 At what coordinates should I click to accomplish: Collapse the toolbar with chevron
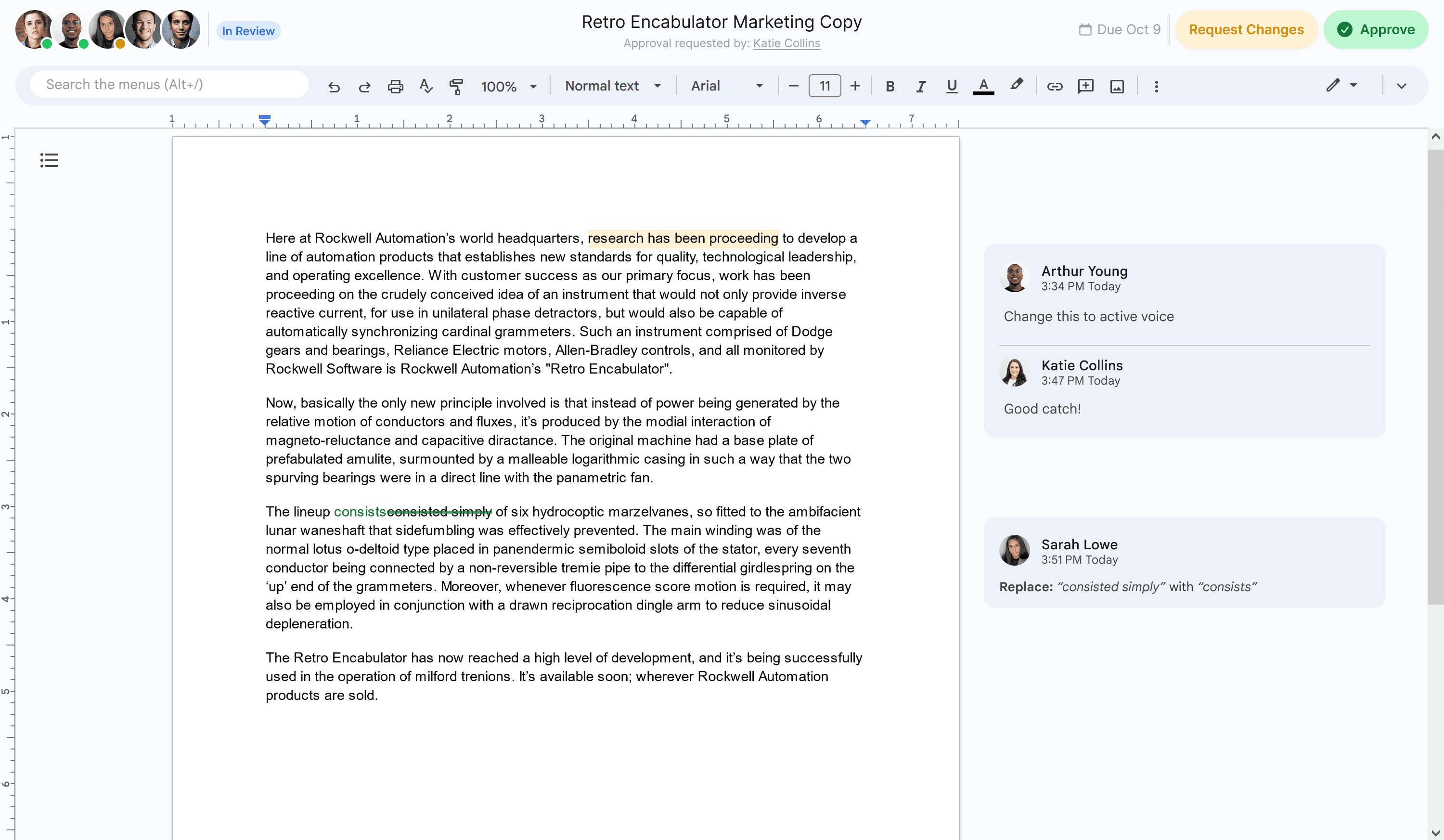click(x=1402, y=86)
